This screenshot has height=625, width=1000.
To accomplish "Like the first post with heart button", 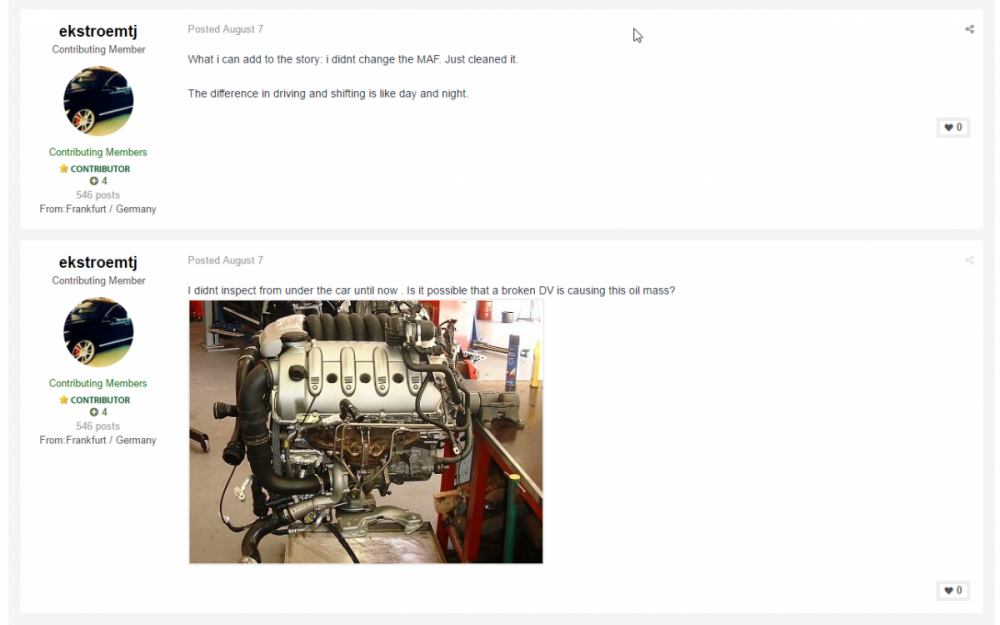I will pyautogui.click(x=953, y=128).
